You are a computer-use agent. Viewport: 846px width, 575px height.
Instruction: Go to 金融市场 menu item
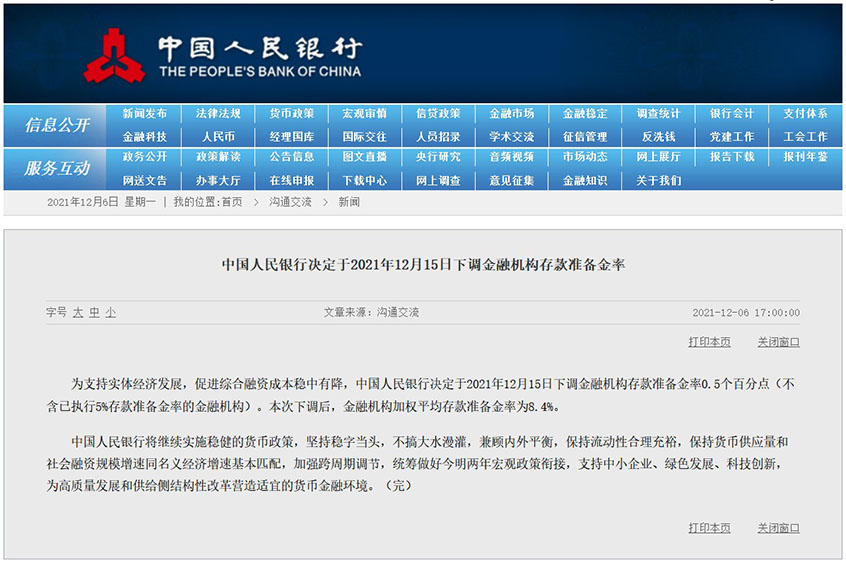(x=511, y=114)
